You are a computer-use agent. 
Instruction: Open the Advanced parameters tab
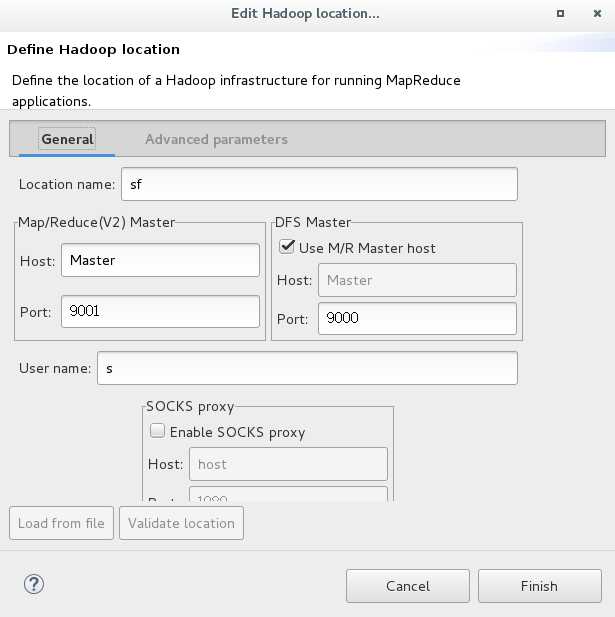point(216,139)
